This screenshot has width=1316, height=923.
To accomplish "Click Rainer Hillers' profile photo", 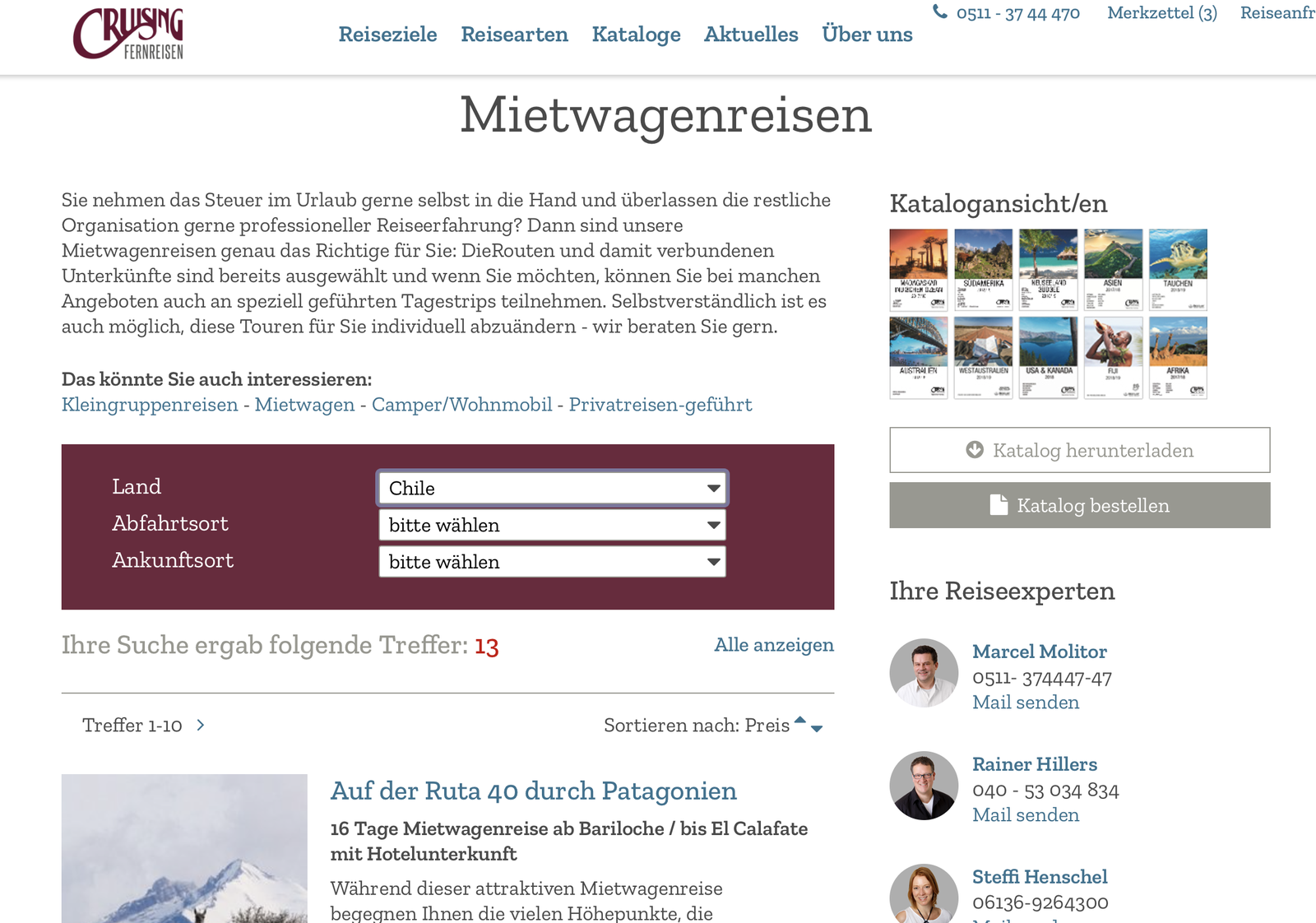I will coord(924,786).
